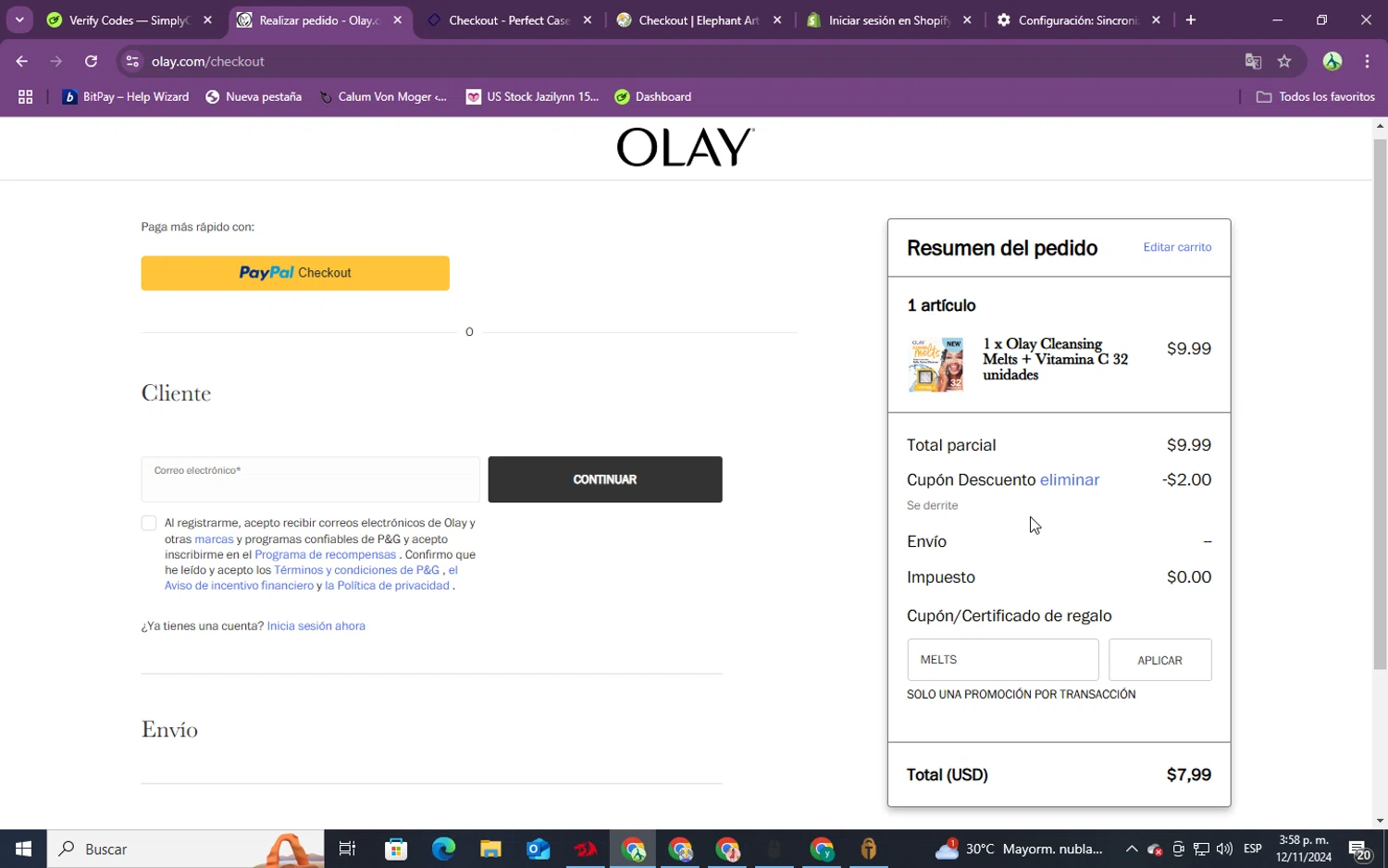Viewport: 1388px width, 868px height.
Task: Open the Windows Start menu
Action: point(23,849)
